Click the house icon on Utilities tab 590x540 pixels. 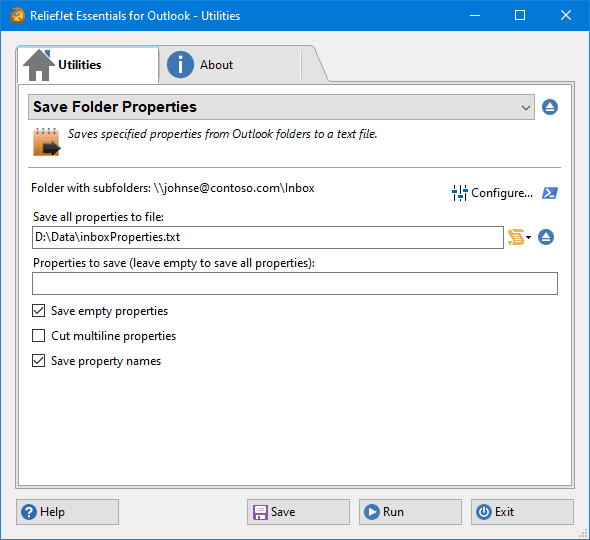click(x=39, y=65)
